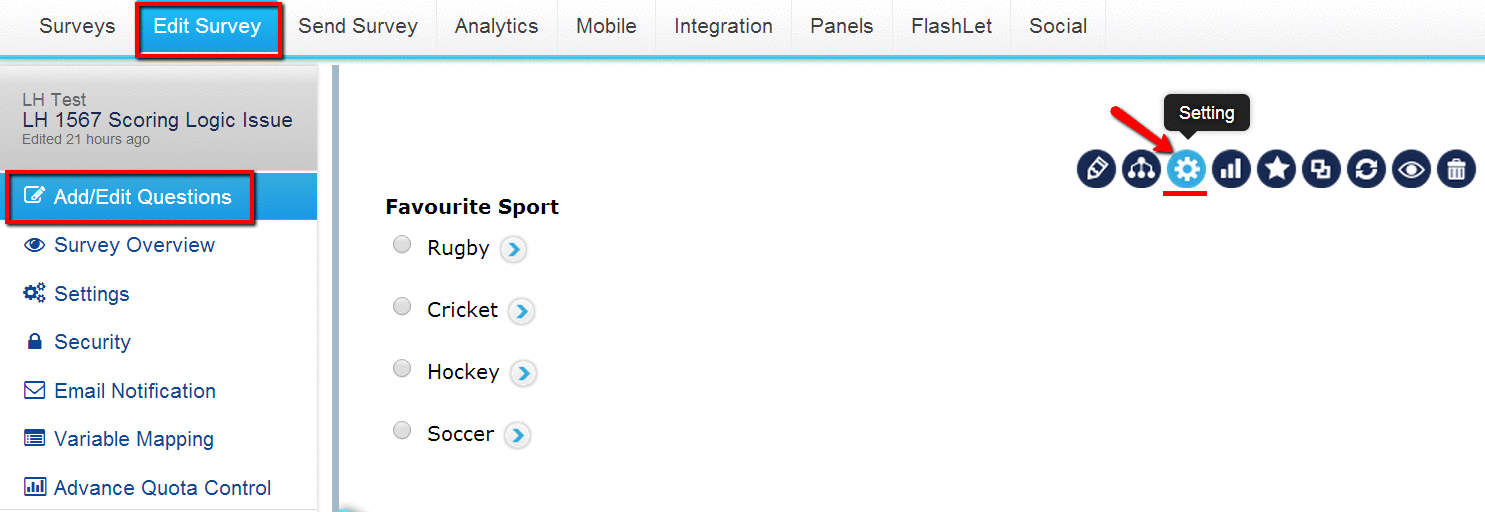Screen dimensions: 1485x512
Task: Open the question logic branching icon
Action: [x=1141, y=169]
